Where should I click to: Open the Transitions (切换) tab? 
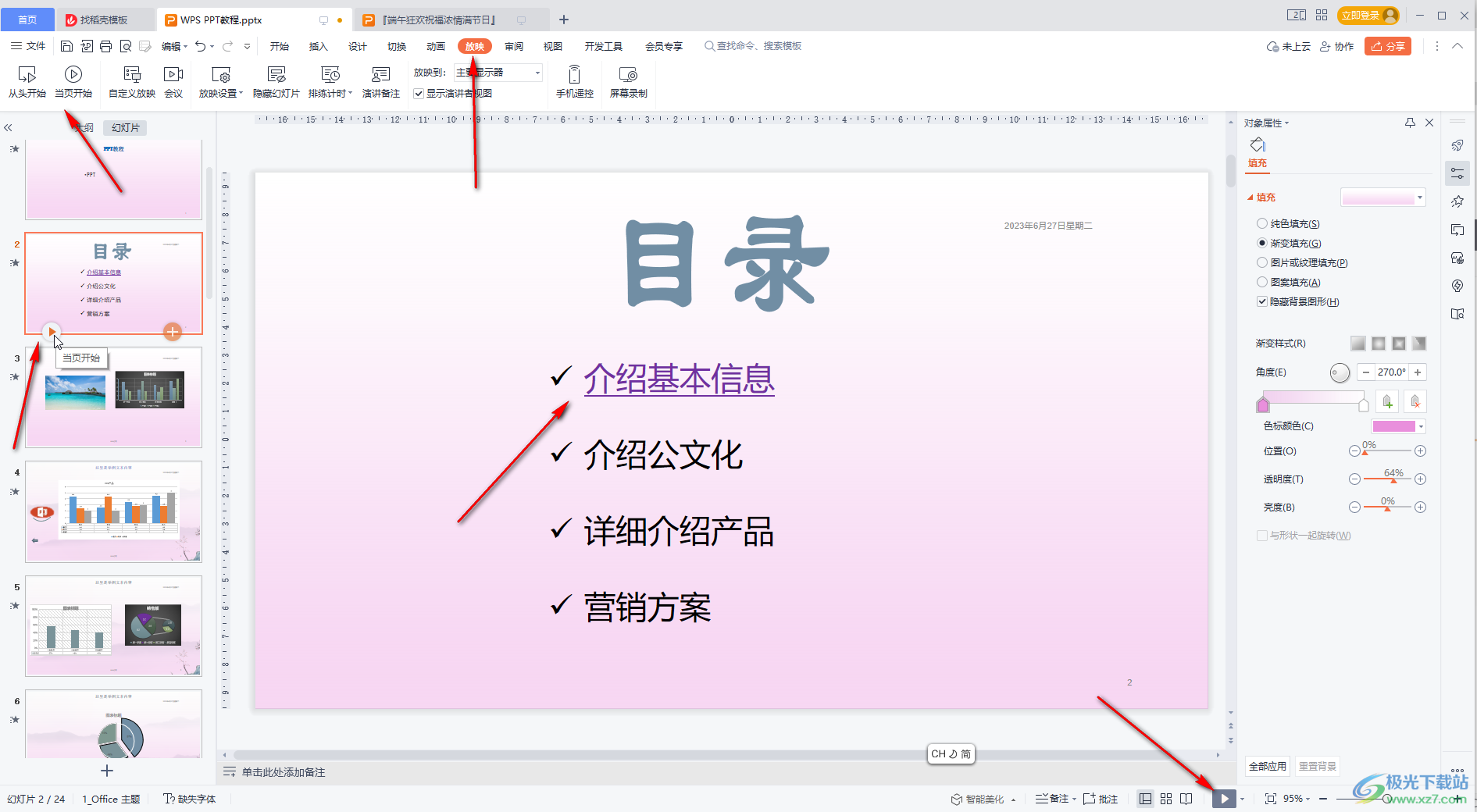(397, 46)
